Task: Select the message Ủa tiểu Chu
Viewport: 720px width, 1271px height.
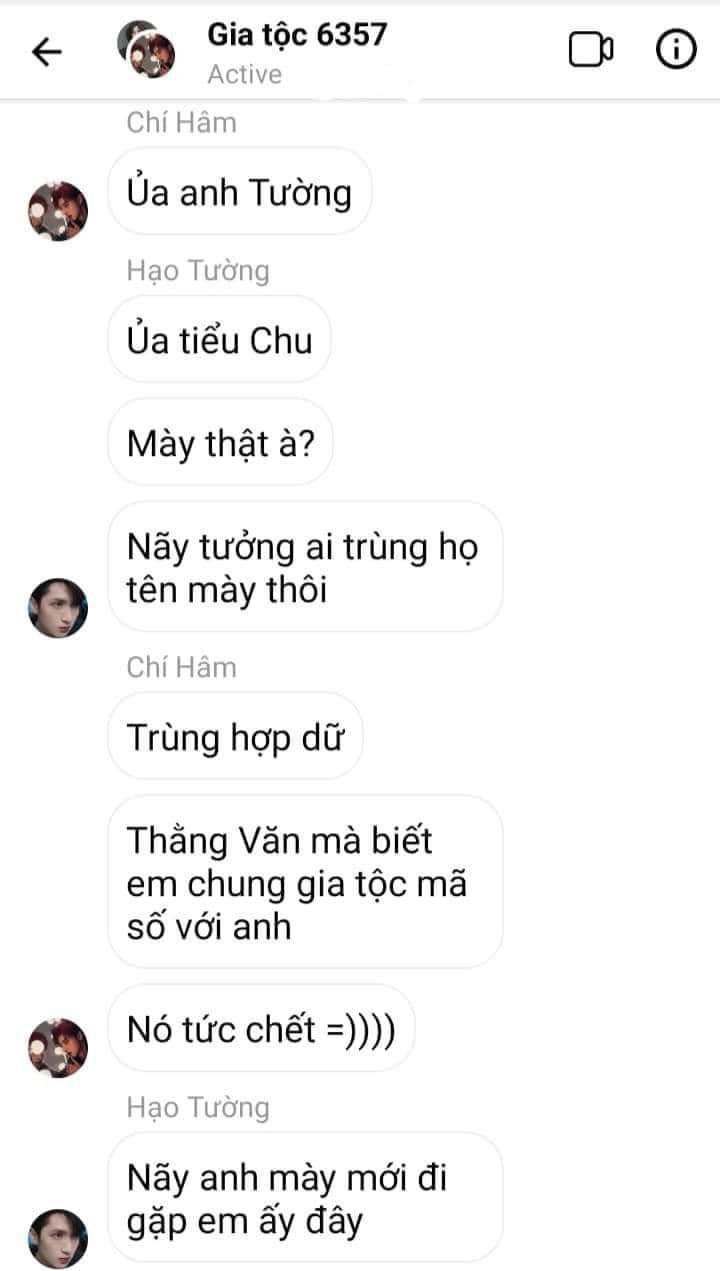Action: [219, 339]
